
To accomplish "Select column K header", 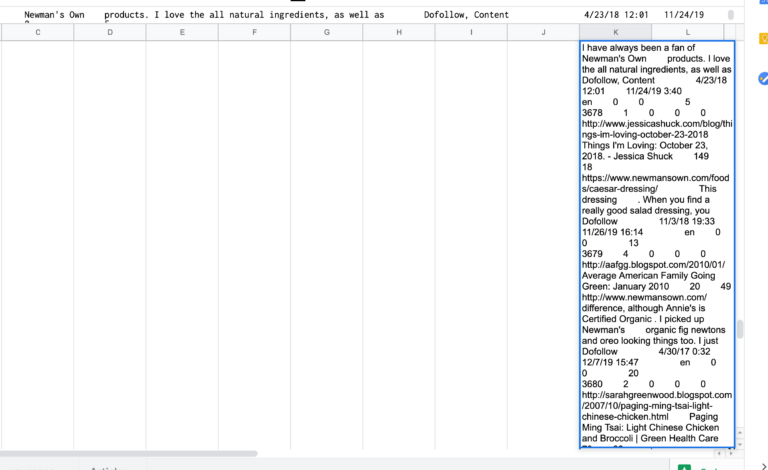I will coord(615,33).
